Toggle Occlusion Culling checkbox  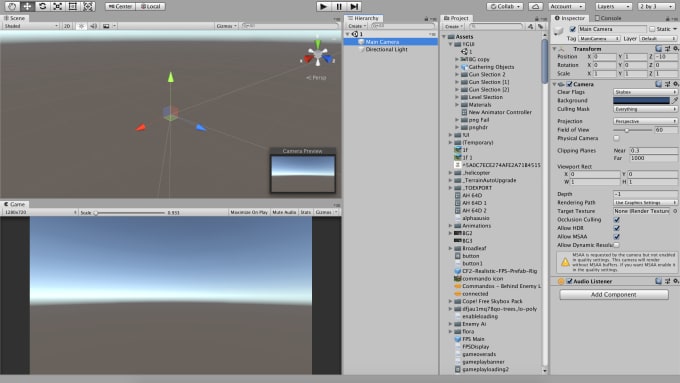click(616, 219)
